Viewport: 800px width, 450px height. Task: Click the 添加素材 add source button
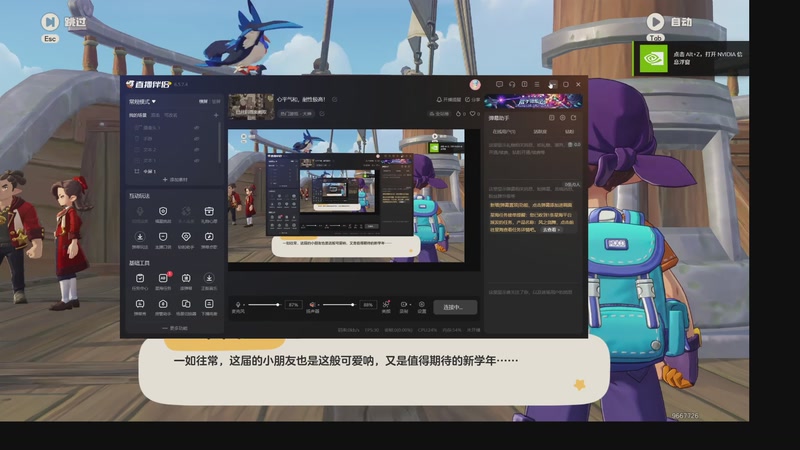point(175,180)
